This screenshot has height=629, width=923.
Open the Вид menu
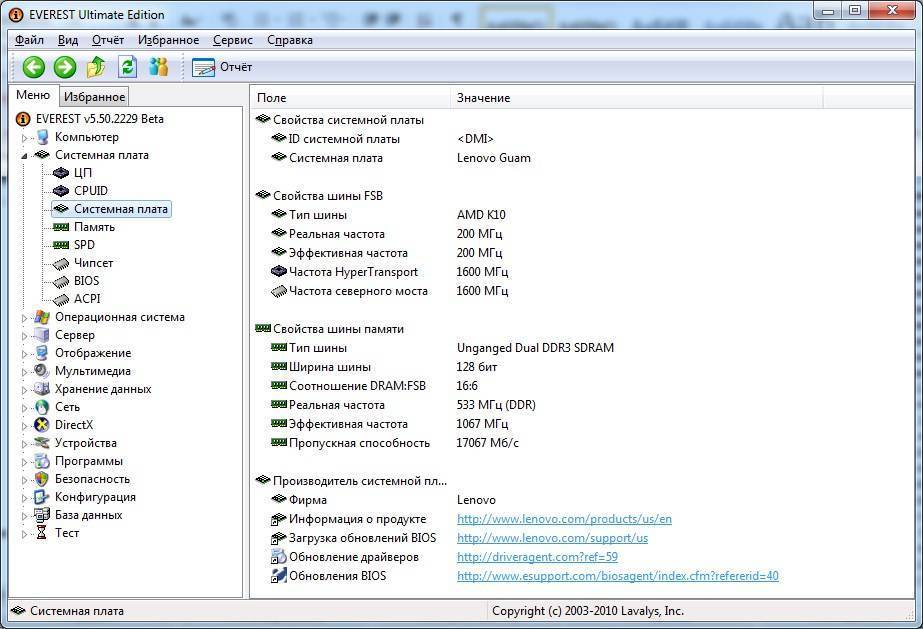coord(68,40)
